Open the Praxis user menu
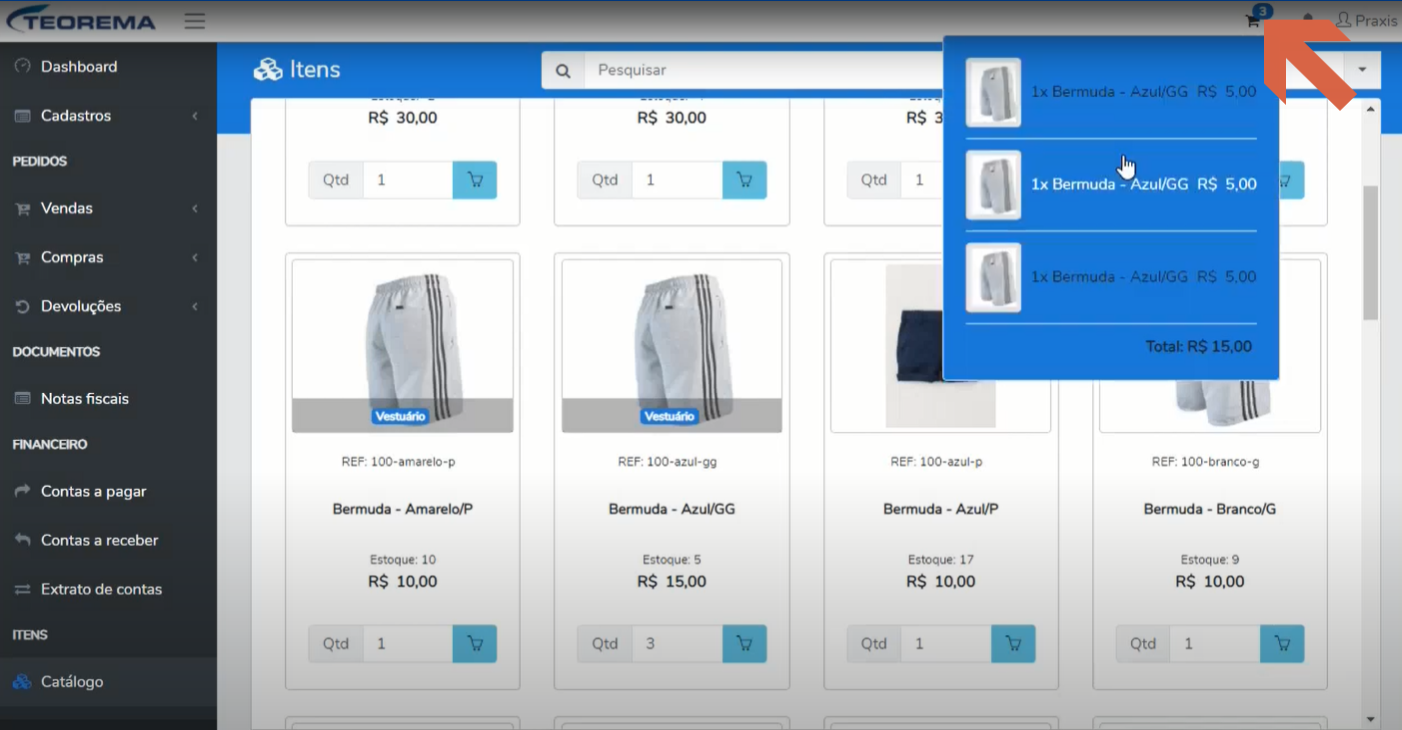Screen dimensions: 1402x730 [x=1367, y=20]
